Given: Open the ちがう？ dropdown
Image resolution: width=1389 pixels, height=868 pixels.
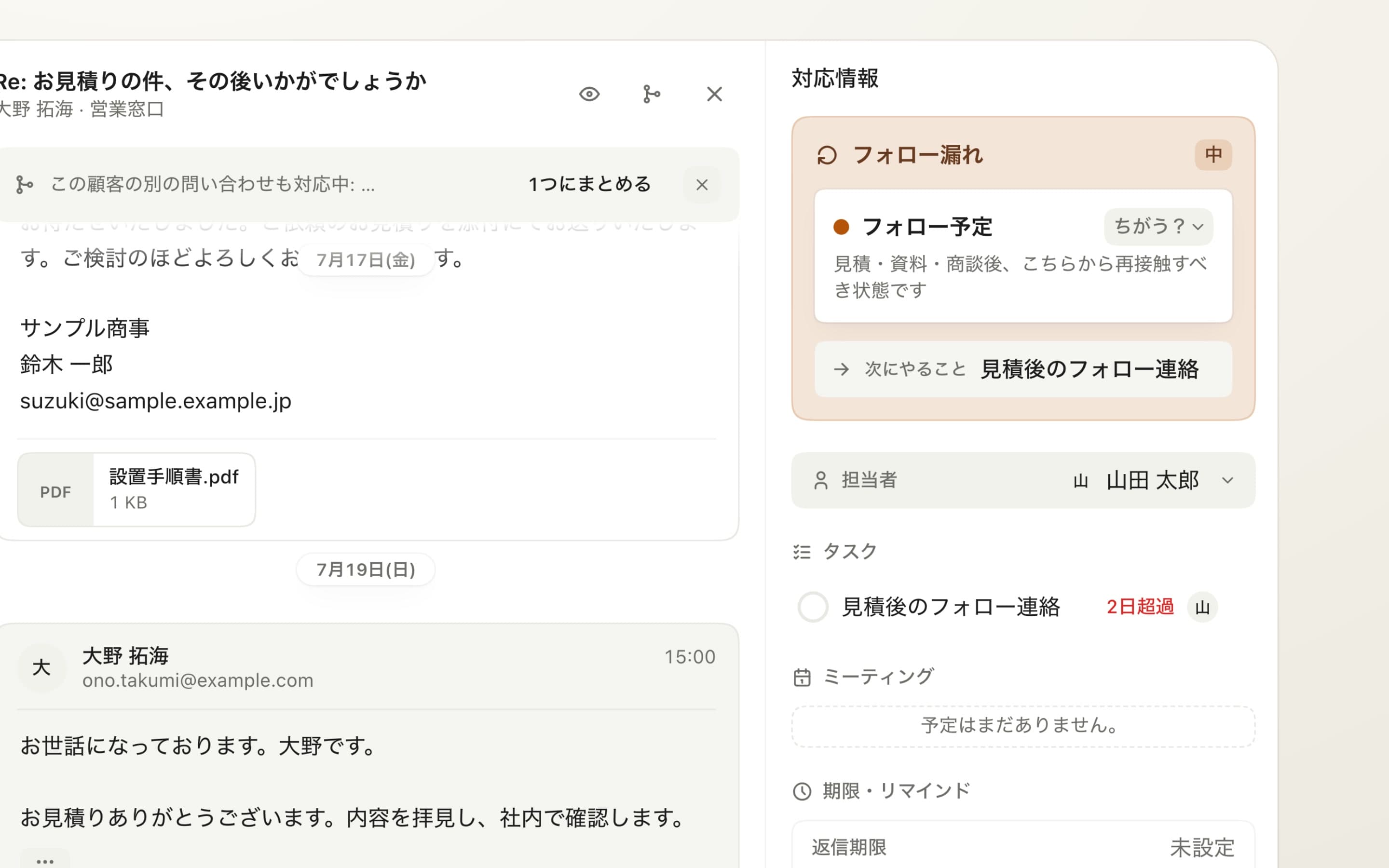Looking at the screenshot, I should (1158, 226).
